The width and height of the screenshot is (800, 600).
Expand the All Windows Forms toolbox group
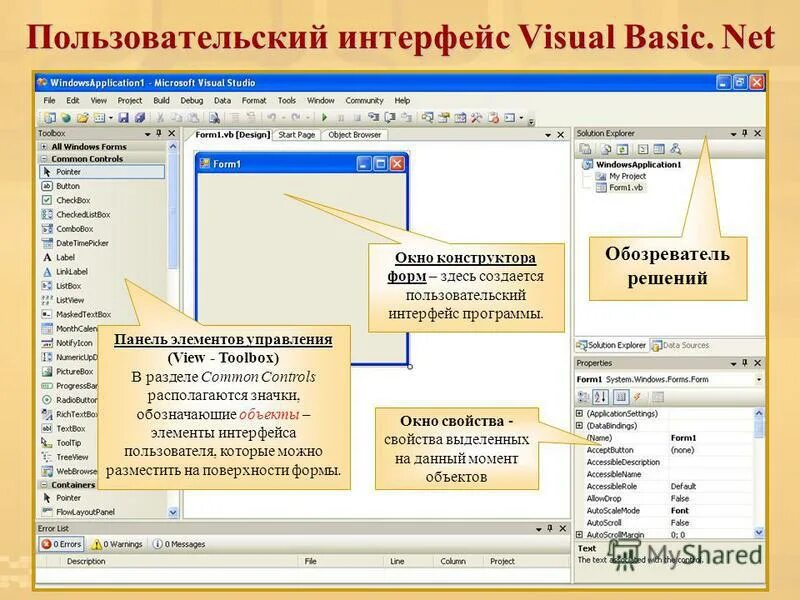[x=44, y=147]
